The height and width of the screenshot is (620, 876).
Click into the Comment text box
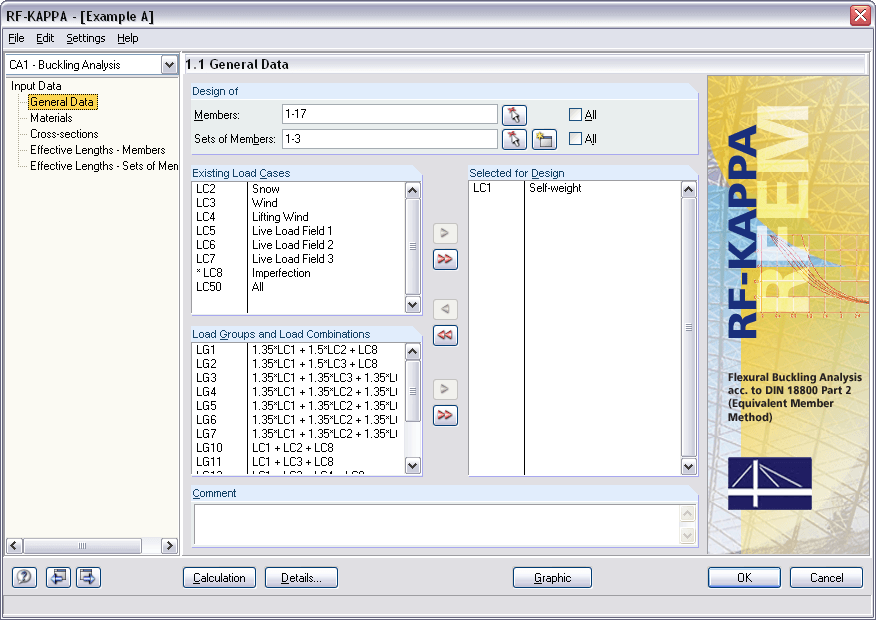point(436,524)
